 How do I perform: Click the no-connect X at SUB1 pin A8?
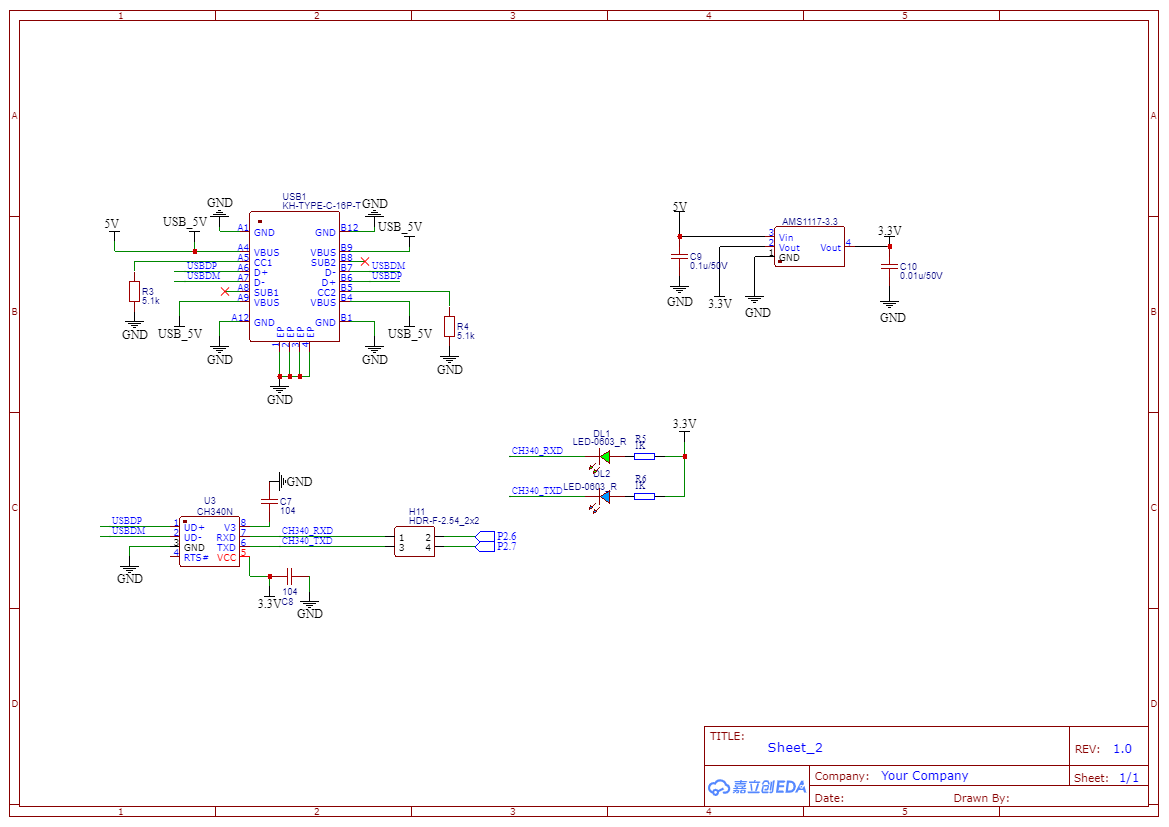point(224,292)
